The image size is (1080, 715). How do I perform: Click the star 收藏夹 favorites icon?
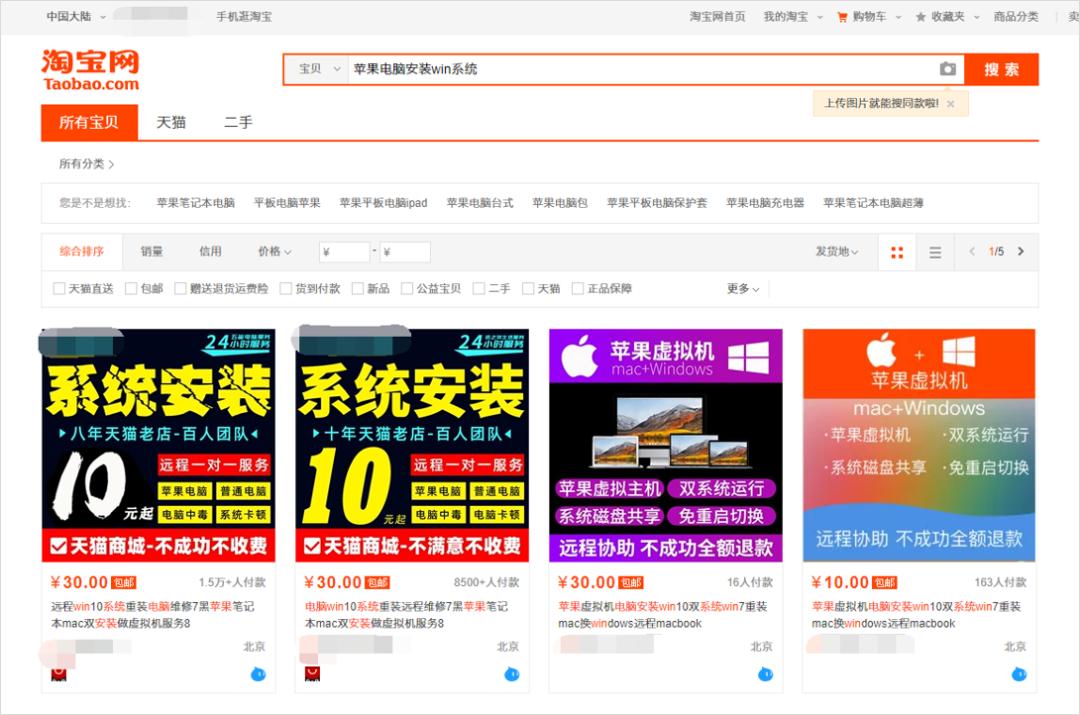[919, 16]
